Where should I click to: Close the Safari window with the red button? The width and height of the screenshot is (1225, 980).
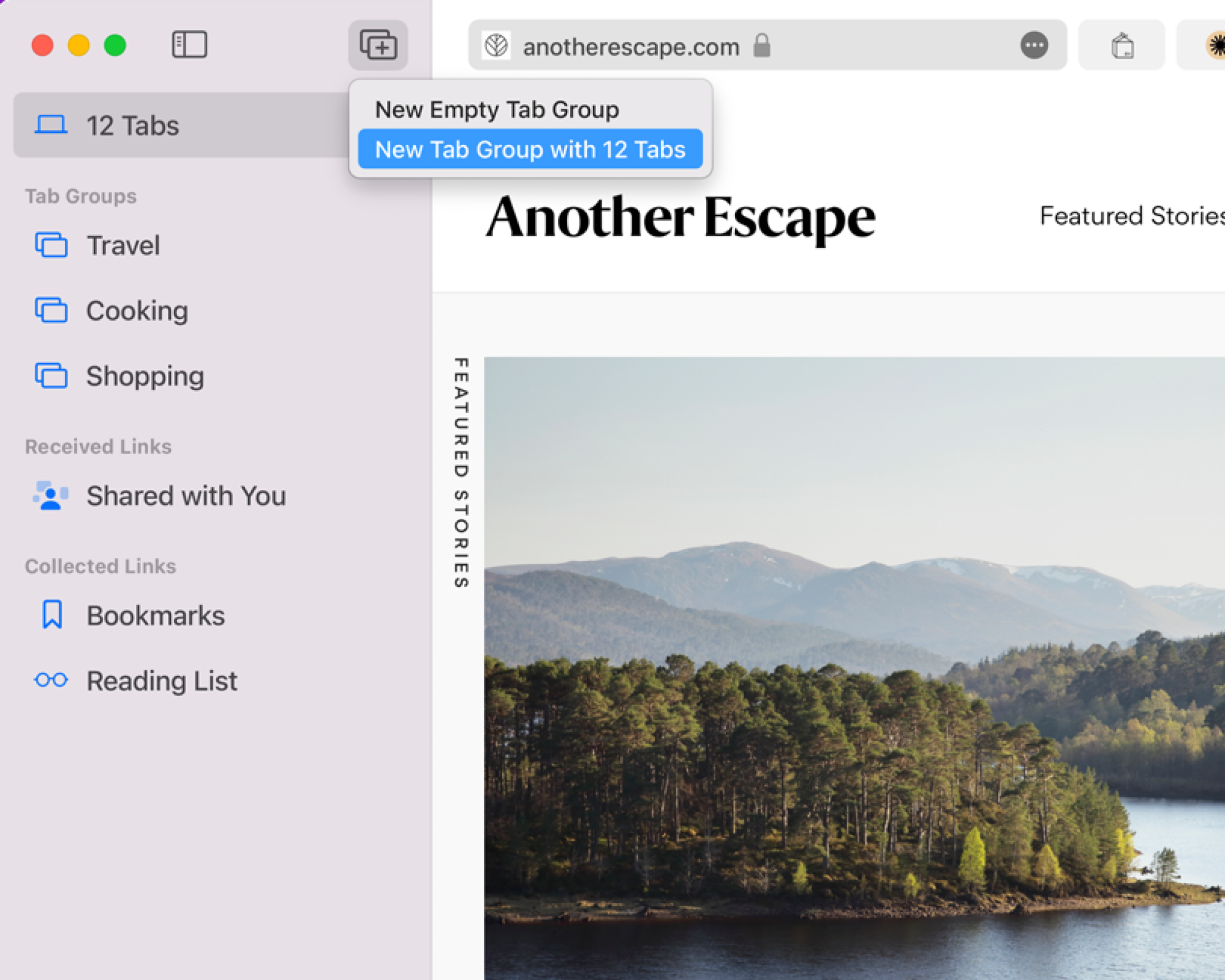point(42,45)
